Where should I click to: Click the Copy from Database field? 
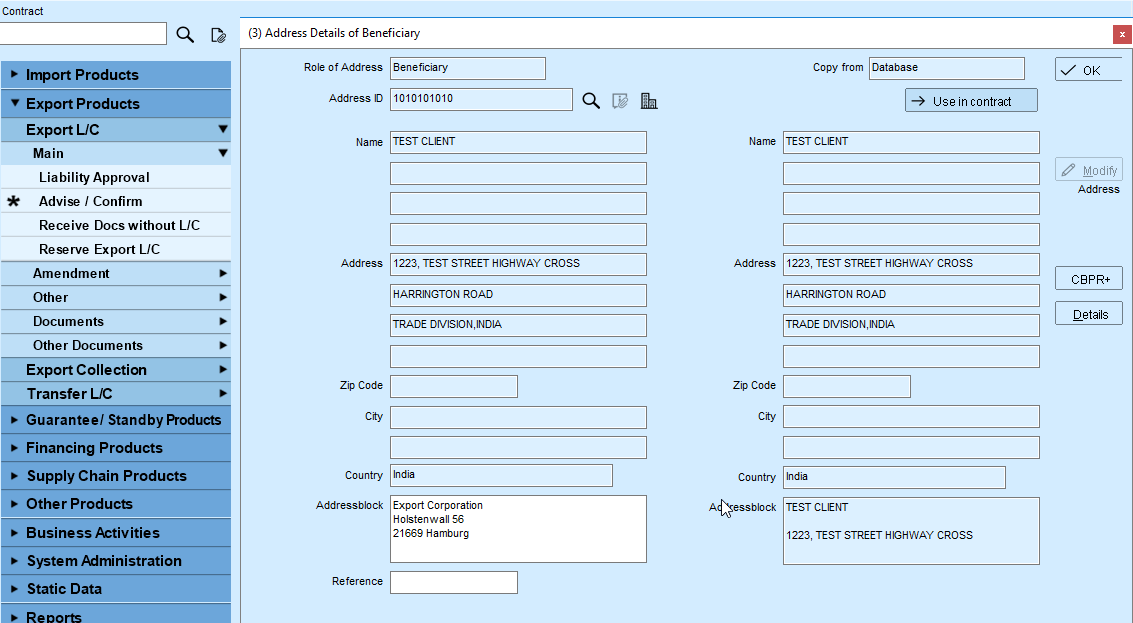[947, 68]
